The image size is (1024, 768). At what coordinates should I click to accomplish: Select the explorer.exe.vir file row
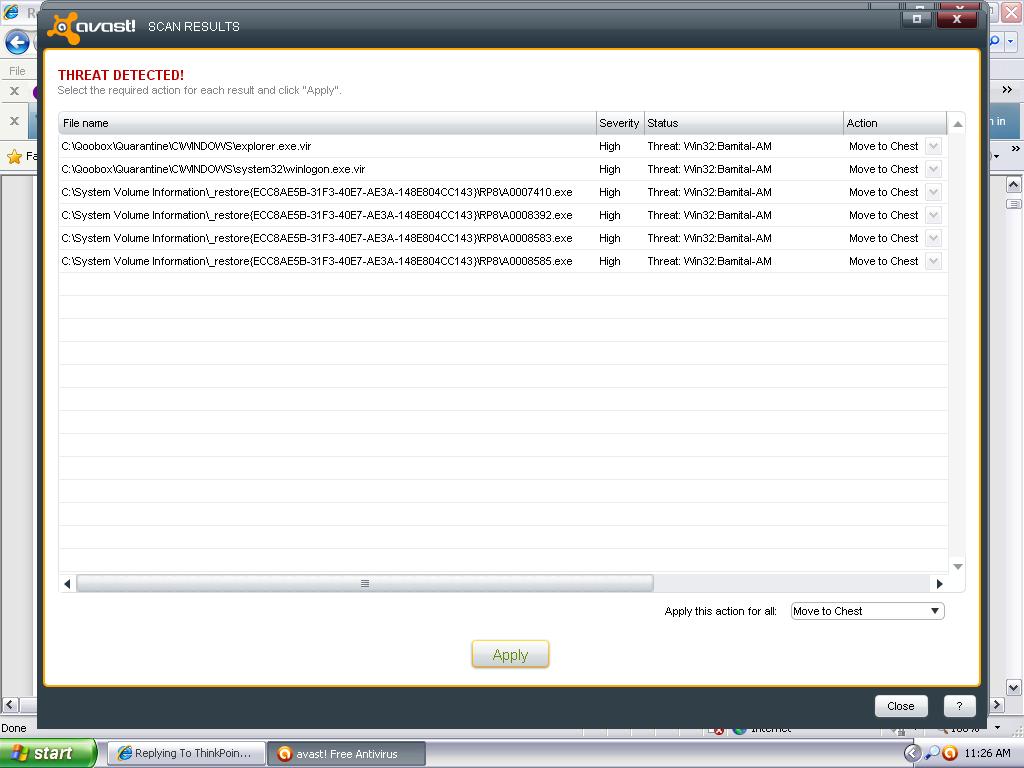[x=503, y=146]
